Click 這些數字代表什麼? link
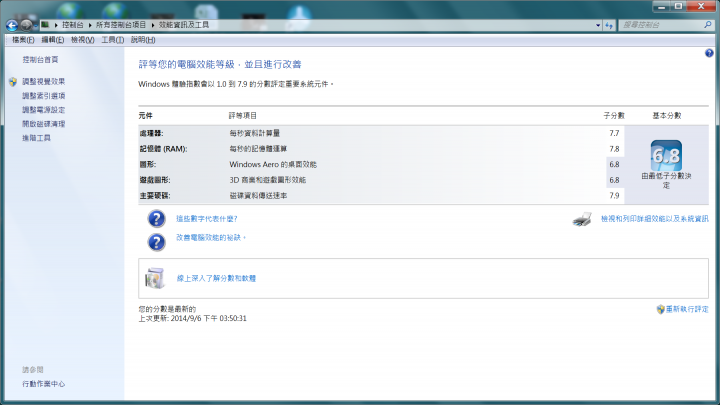Screen dimensions: 720x405 [207, 219]
